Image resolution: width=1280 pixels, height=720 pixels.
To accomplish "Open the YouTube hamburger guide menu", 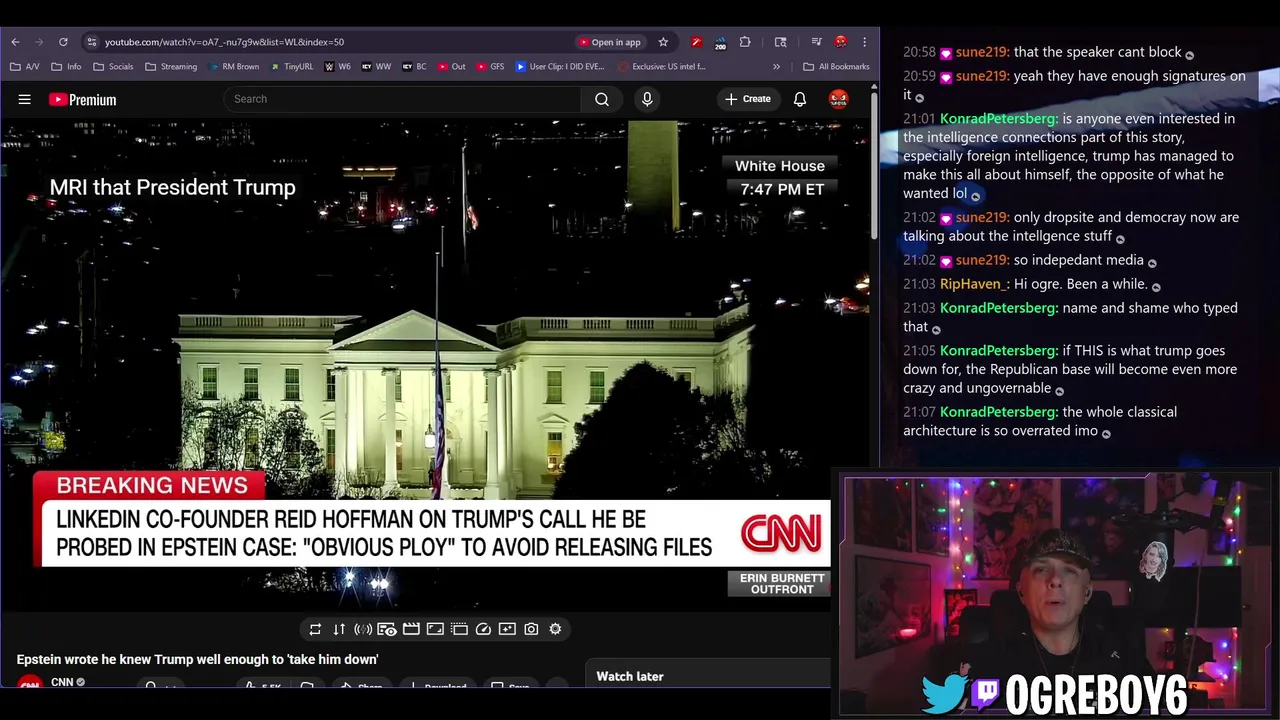I will pos(25,99).
